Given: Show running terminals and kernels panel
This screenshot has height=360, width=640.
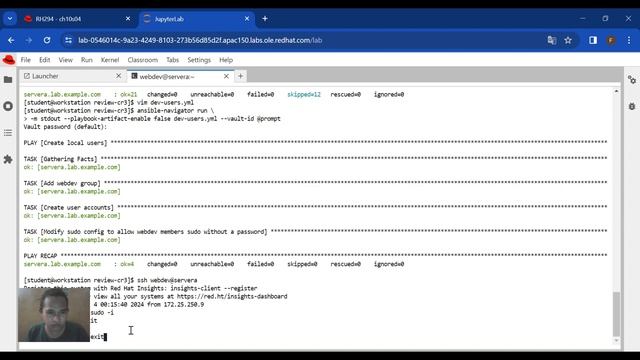Looking at the screenshot, I should [8, 106].
